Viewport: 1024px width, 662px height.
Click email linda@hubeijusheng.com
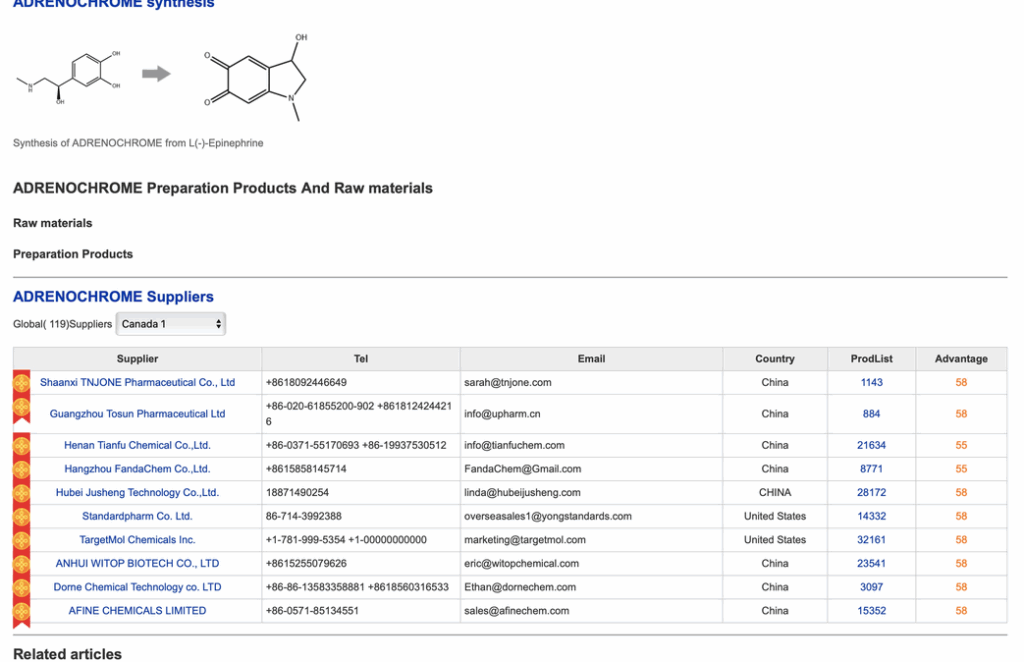[522, 492]
